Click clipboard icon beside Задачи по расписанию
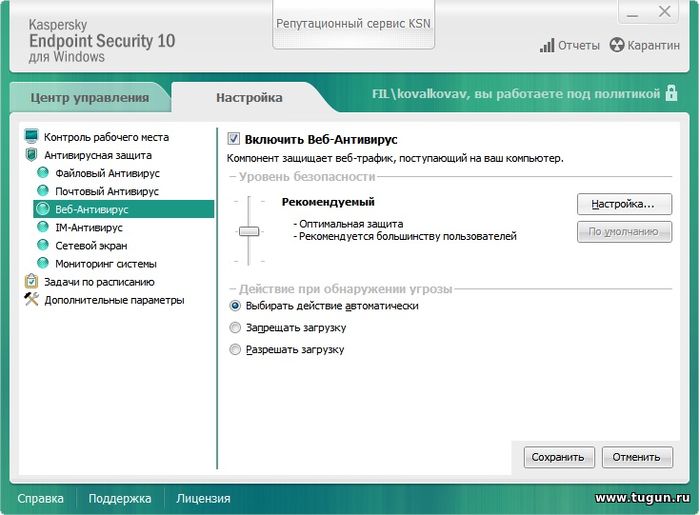Viewport: 700px width, 515px height. [31, 281]
